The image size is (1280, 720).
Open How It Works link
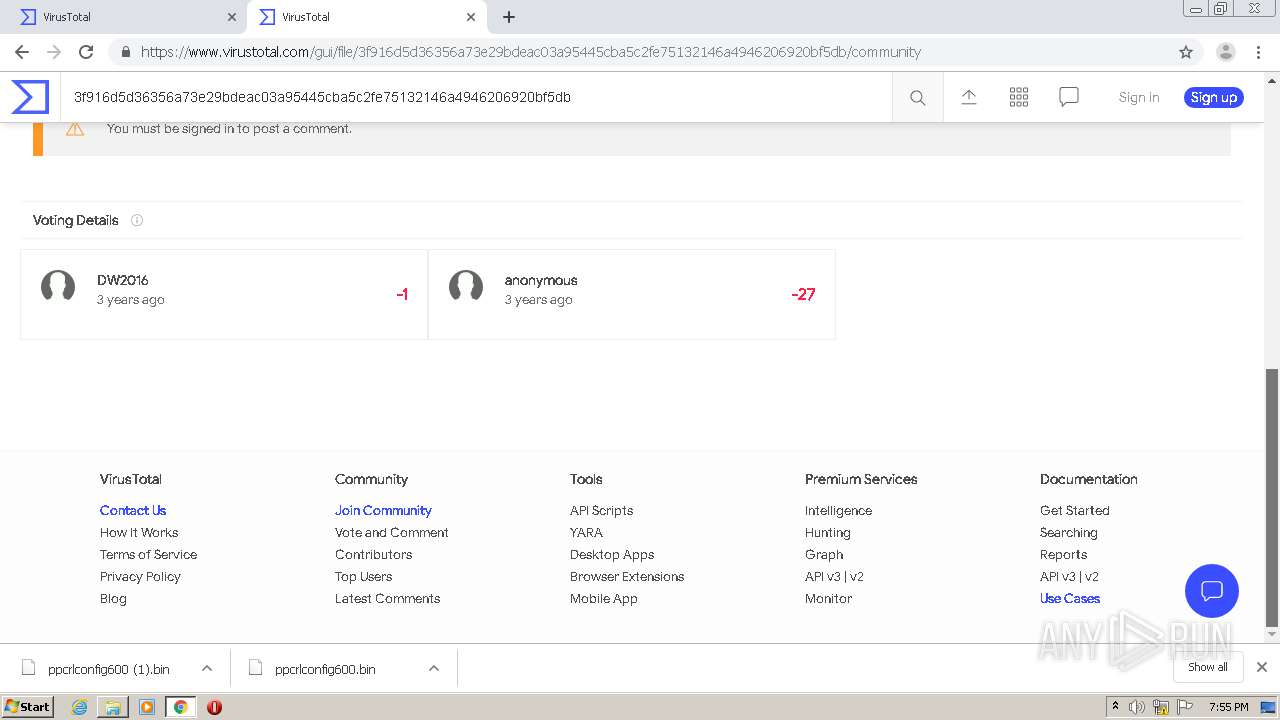(x=139, y=532)
